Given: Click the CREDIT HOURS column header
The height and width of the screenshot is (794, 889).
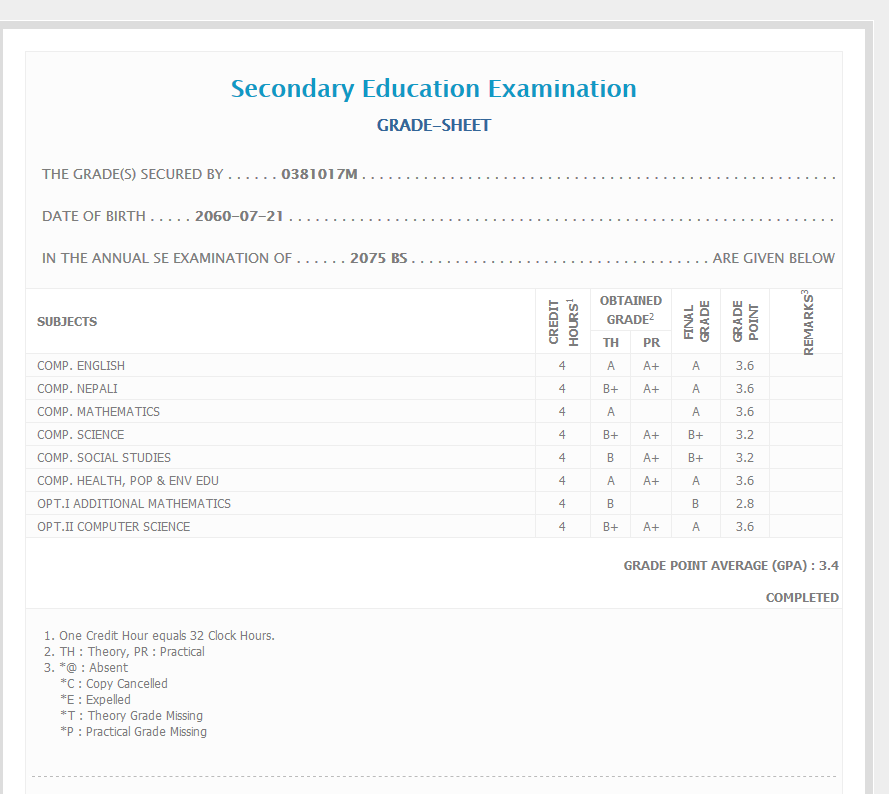Looking at the screenshot, I should tap(563, 321).
